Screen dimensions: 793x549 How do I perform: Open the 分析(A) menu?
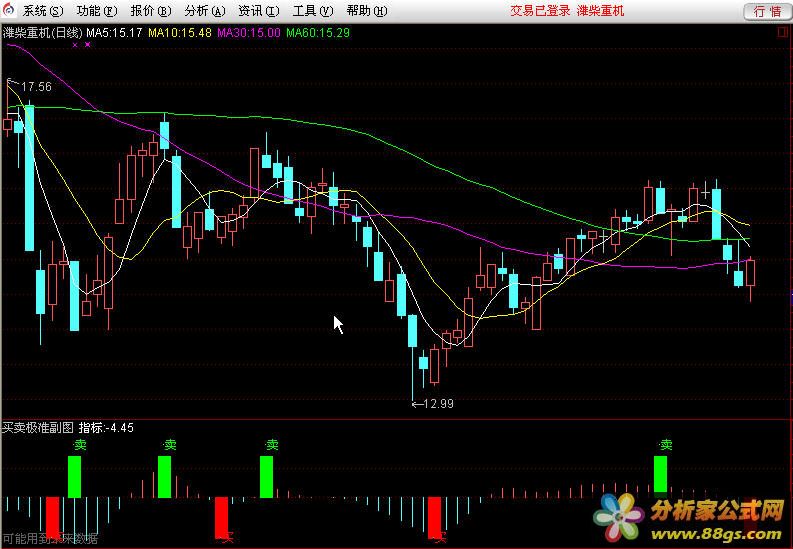[x=205, y=11]
